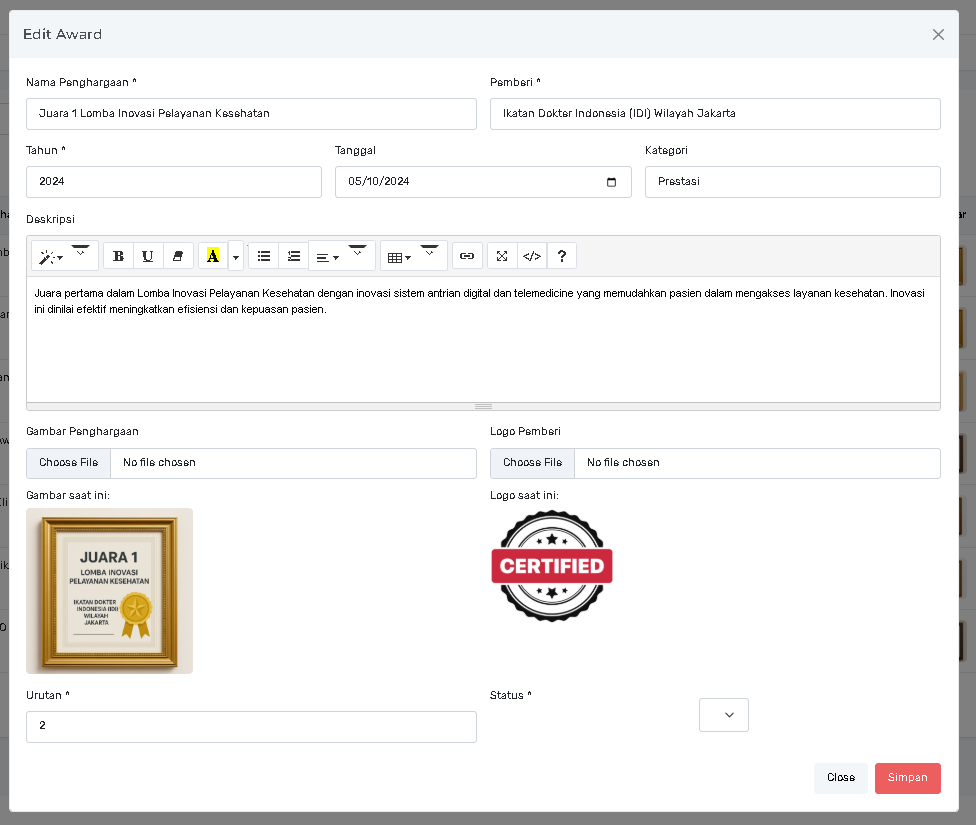This screenshot has width=976, height=825.
Task: Switch to code view in editor
Action: tap(532, 256)
